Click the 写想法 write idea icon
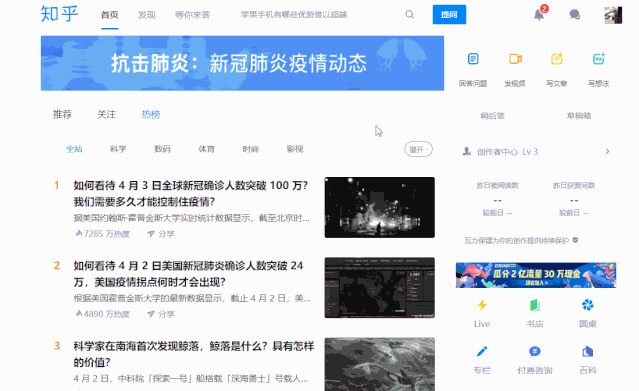 (599, 59)
